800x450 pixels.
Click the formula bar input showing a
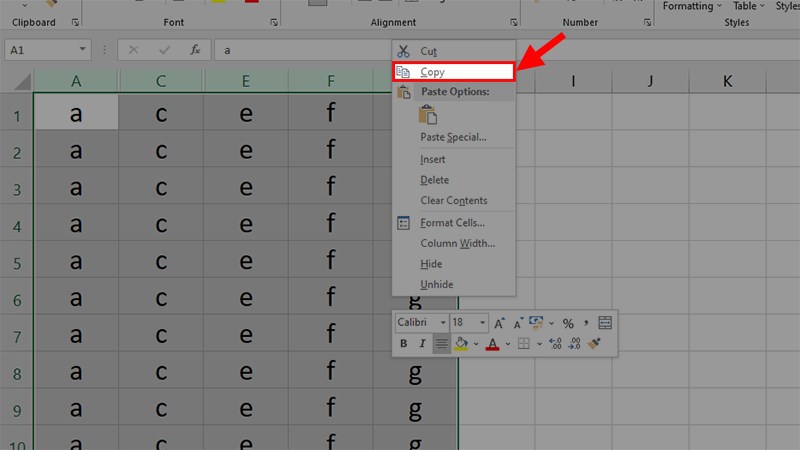(303, 50)
